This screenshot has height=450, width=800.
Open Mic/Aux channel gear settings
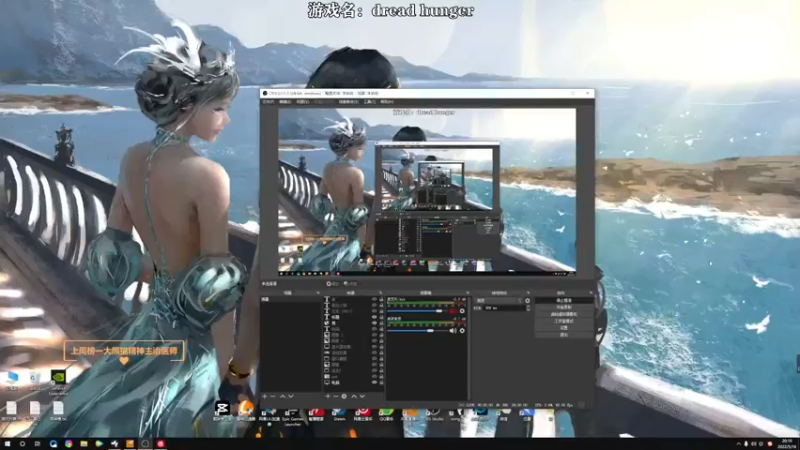462,311
